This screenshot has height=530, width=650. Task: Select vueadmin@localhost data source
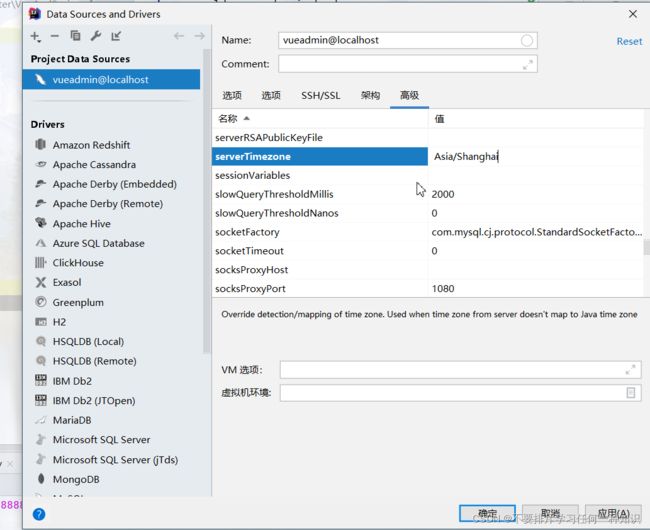tap(111, 80)
